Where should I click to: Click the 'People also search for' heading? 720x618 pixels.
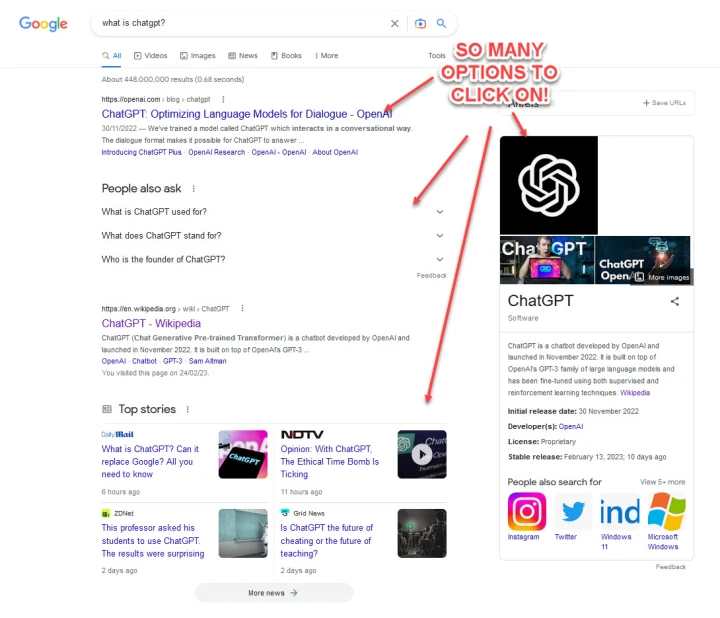point(554,482)
